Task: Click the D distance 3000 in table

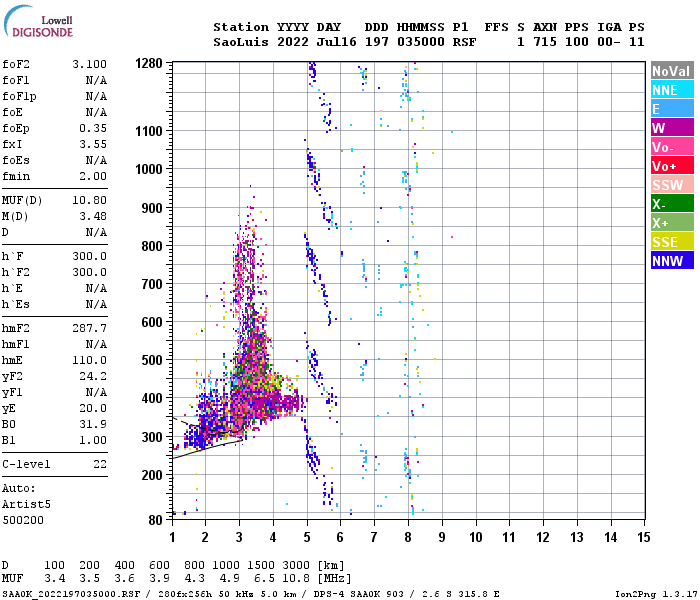Action: (x=296, y=565)
